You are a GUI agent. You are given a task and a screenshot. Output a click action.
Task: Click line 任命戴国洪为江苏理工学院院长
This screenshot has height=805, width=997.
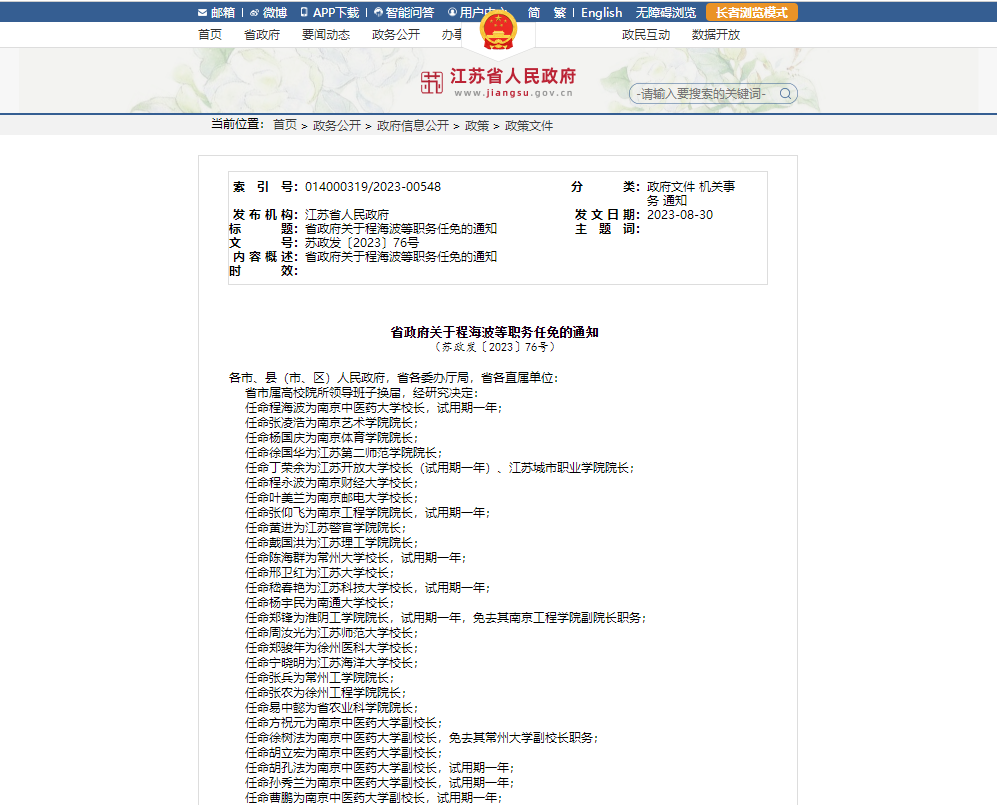click(332, 542)
